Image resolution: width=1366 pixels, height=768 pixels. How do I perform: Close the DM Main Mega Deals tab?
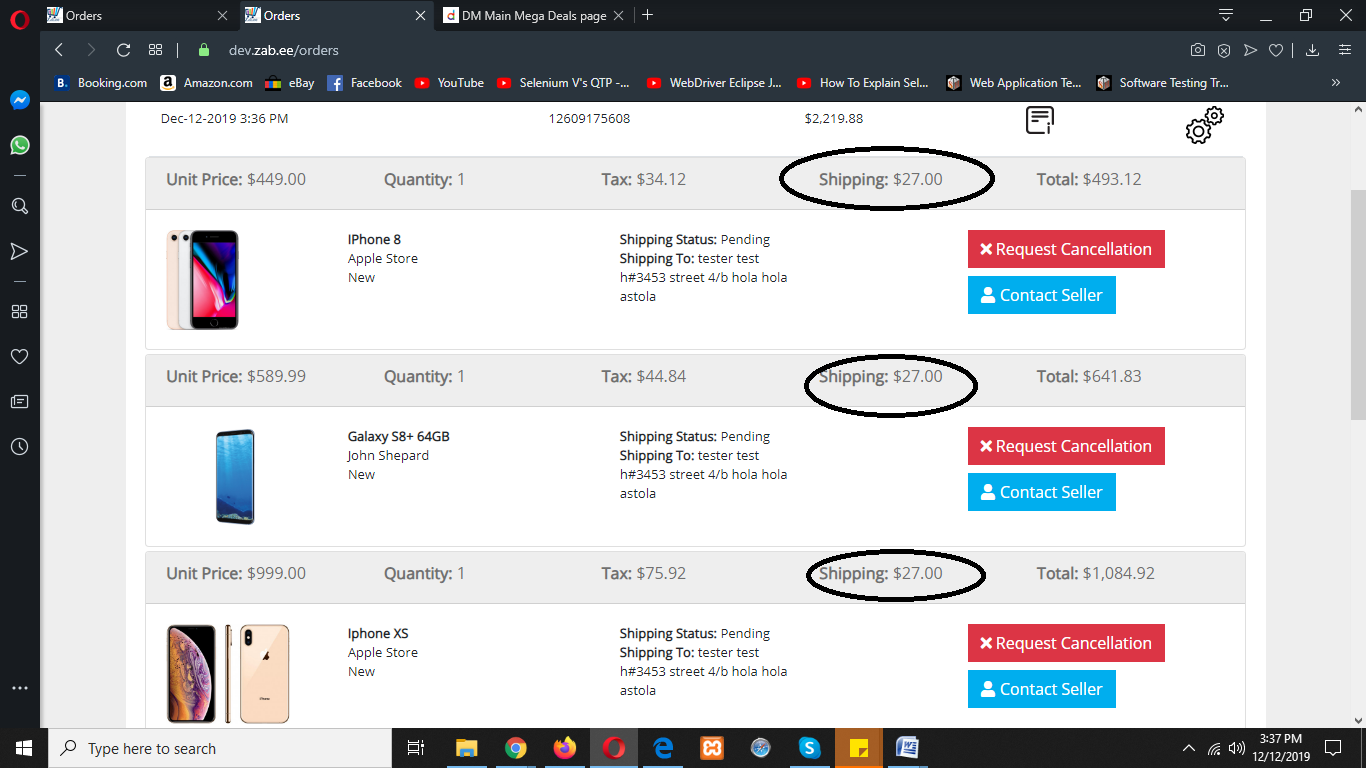[x=619, y=16]
